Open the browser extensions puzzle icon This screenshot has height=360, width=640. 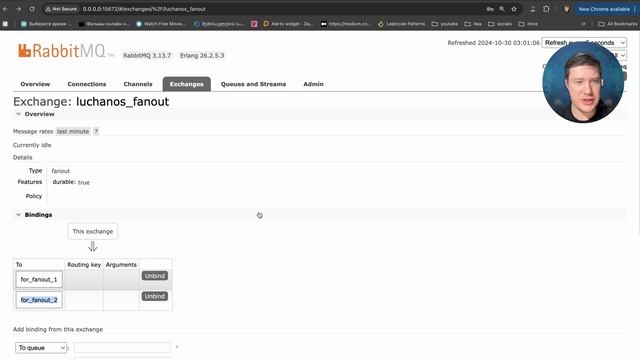tap(546, 9)
